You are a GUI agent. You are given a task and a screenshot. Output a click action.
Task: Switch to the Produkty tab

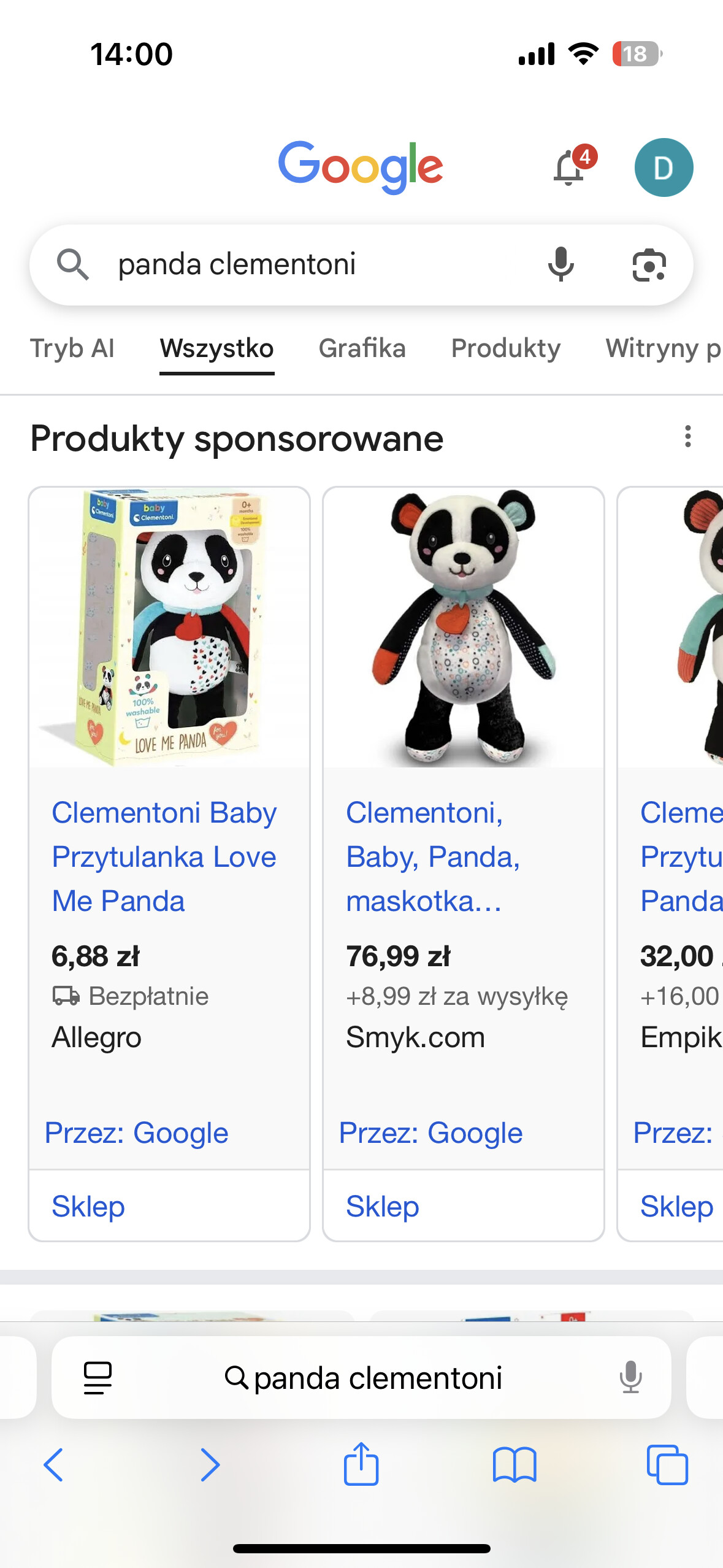pyautogui.click(x=506, y=348)
